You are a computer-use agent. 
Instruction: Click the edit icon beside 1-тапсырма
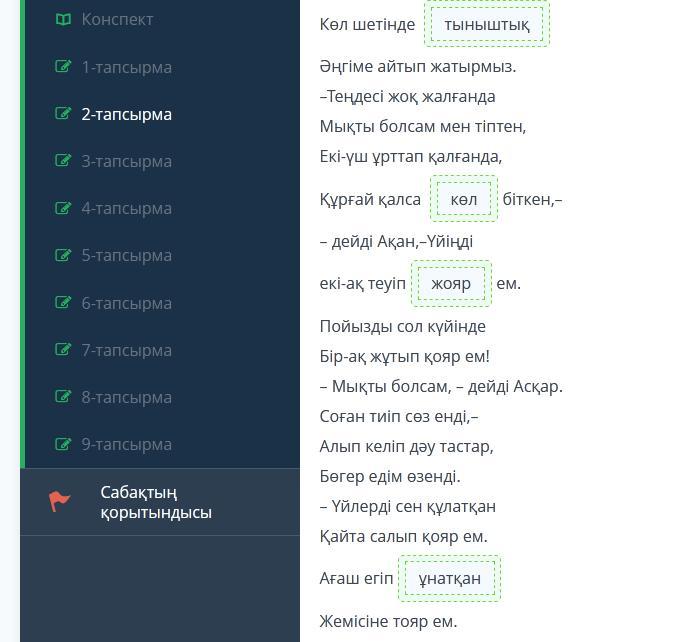pos(63,67)
